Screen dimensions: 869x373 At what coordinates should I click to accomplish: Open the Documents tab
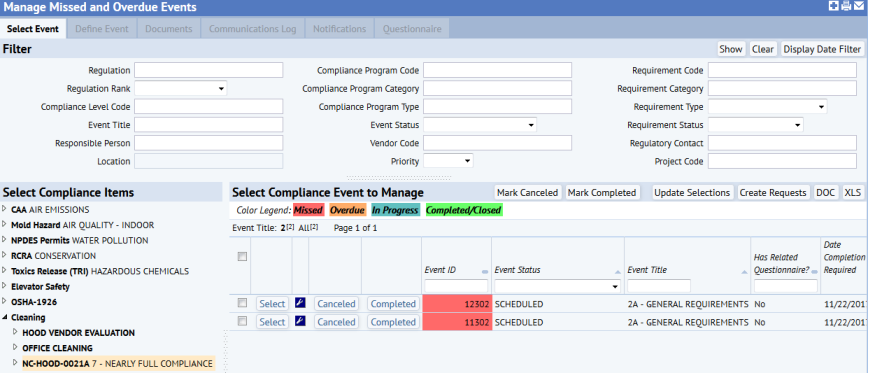(x=168, y=29)
